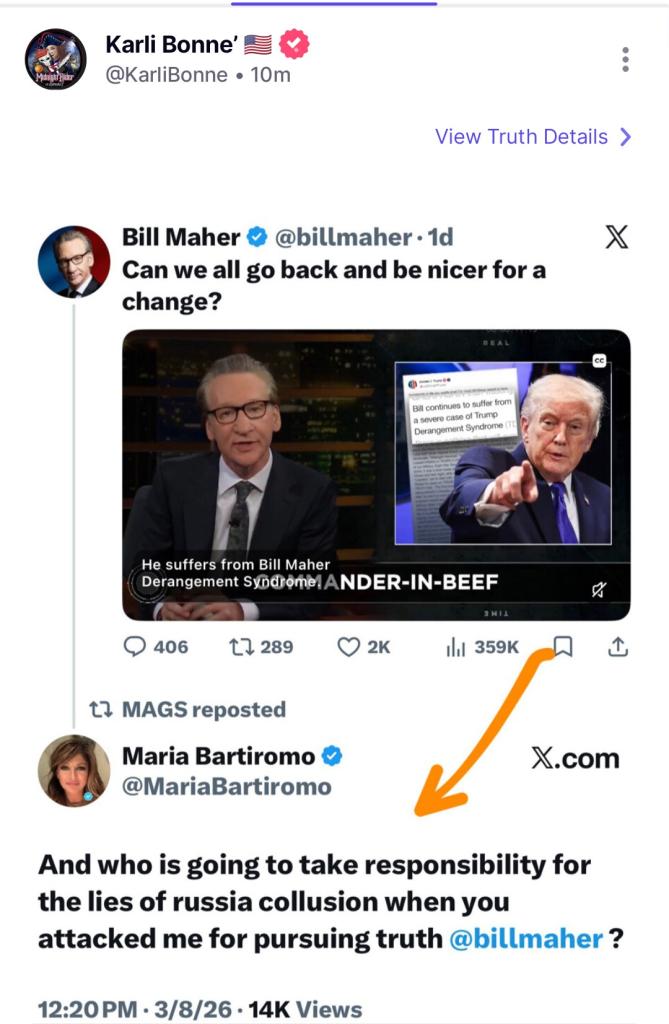The height and width of the screenshot is (1024, 669).
Task: Bookmark Bill Maher's post
Action: (563, 647)
